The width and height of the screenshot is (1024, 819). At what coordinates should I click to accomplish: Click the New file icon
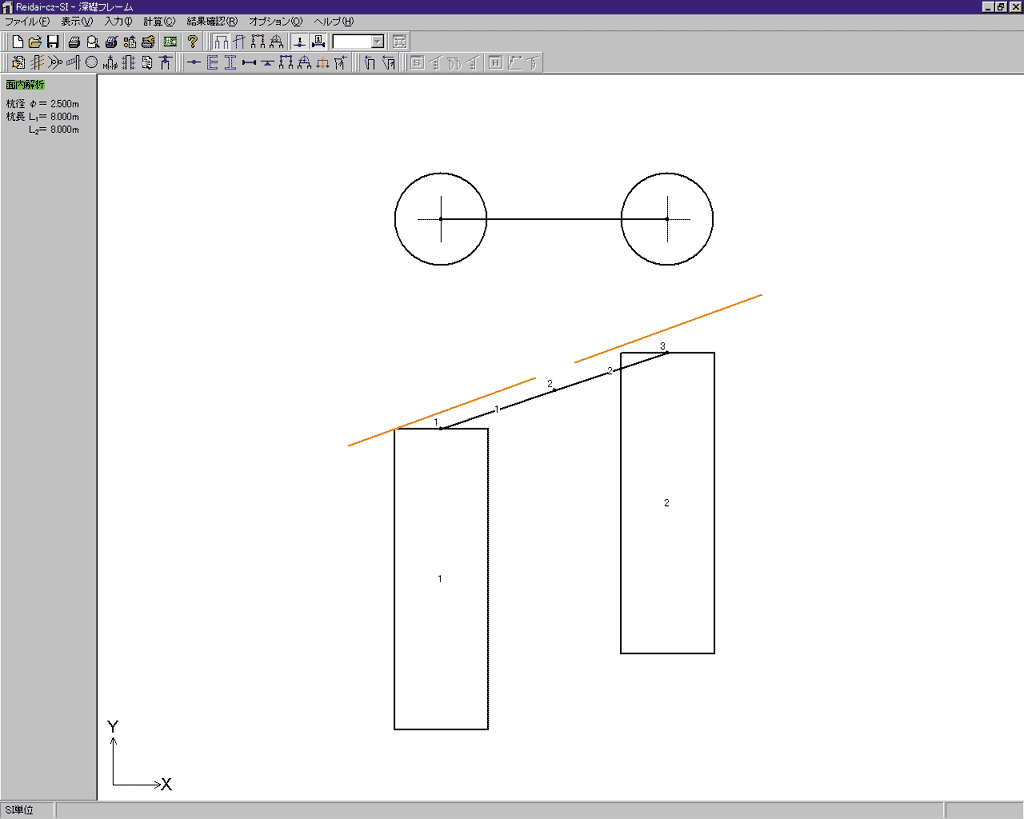(x=17, y=42)
